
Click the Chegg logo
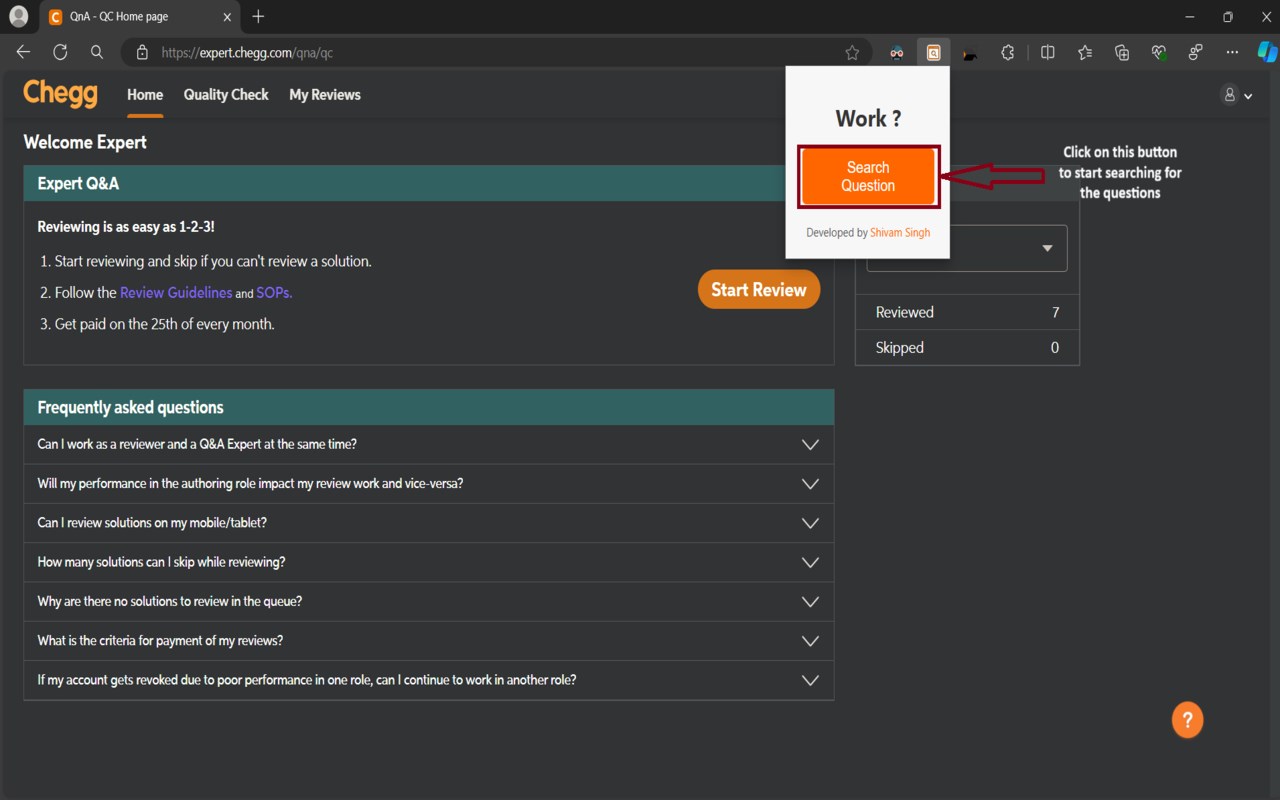tap(61, 94)
